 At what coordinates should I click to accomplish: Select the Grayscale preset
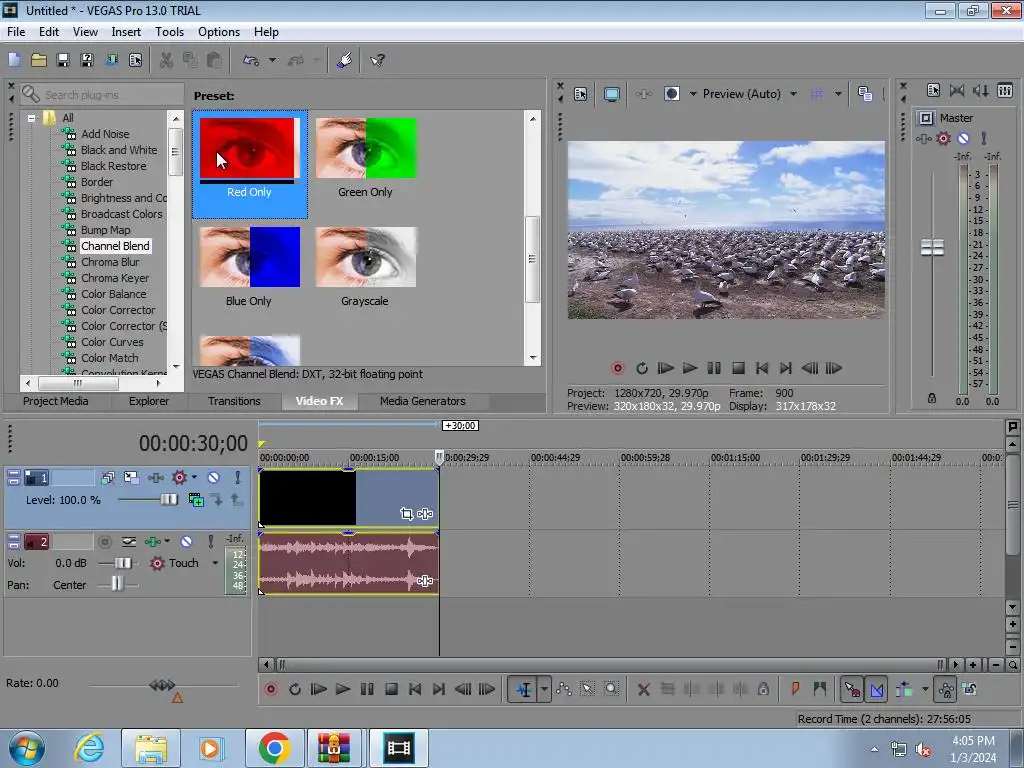coord(365,266)
